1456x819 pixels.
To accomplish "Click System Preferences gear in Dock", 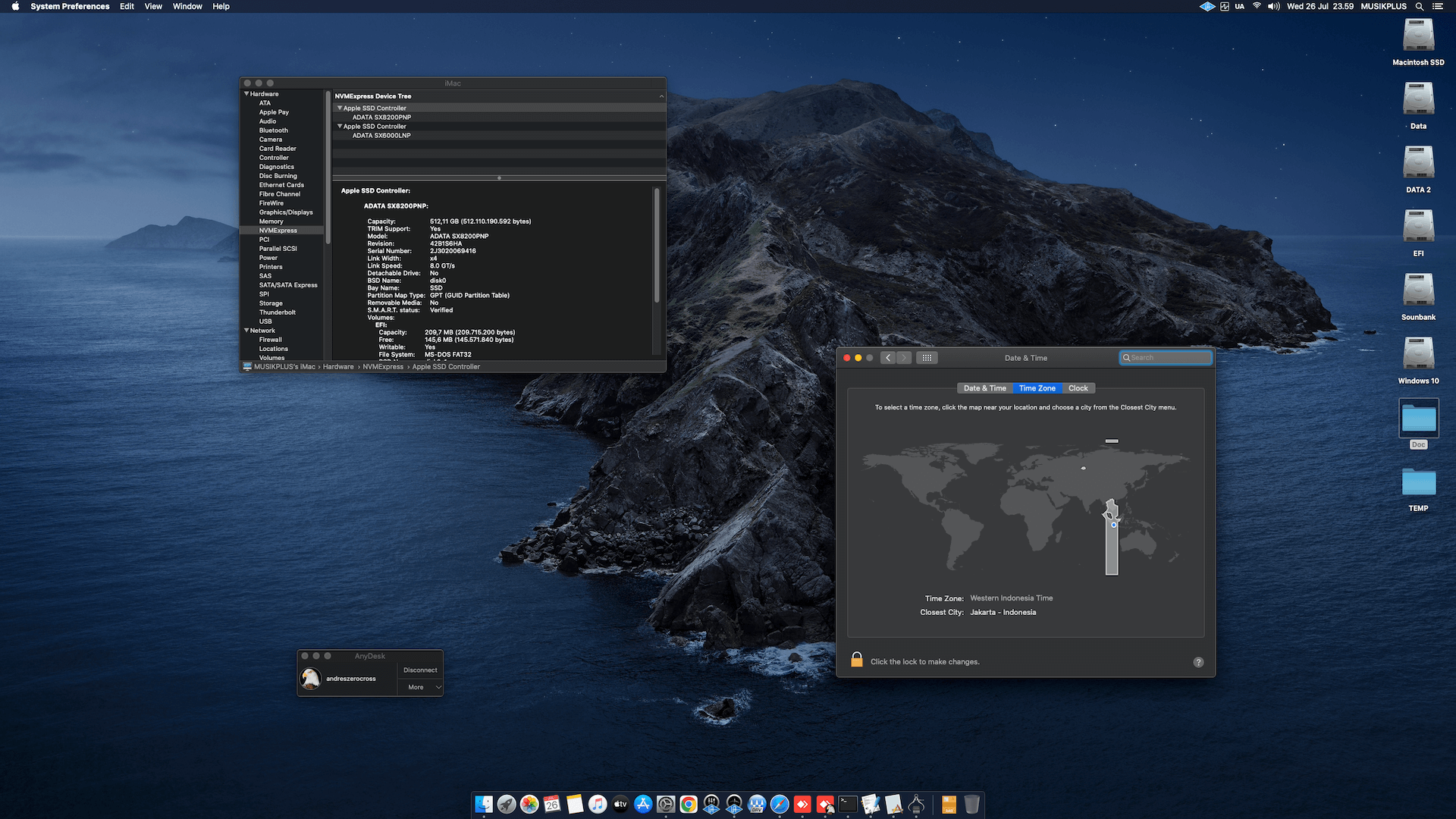I will 666,804.
